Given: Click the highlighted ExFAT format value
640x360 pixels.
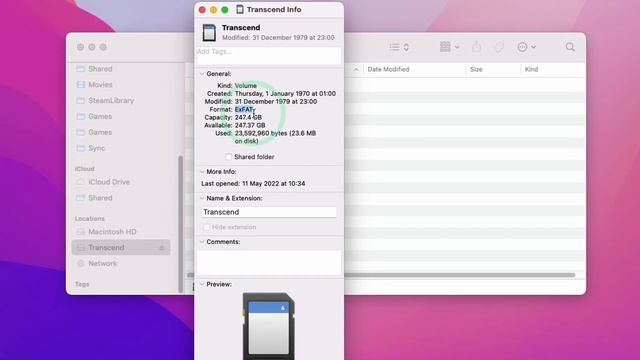Looking at the screenshot, I should [x=244, y=109].
